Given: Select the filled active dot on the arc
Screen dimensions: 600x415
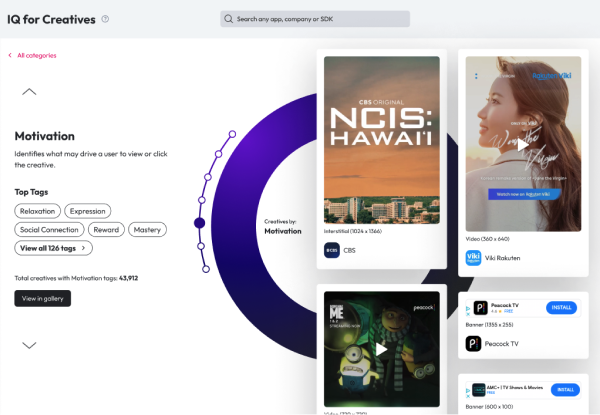Looking at the screenshot, I should coord(199,223).
